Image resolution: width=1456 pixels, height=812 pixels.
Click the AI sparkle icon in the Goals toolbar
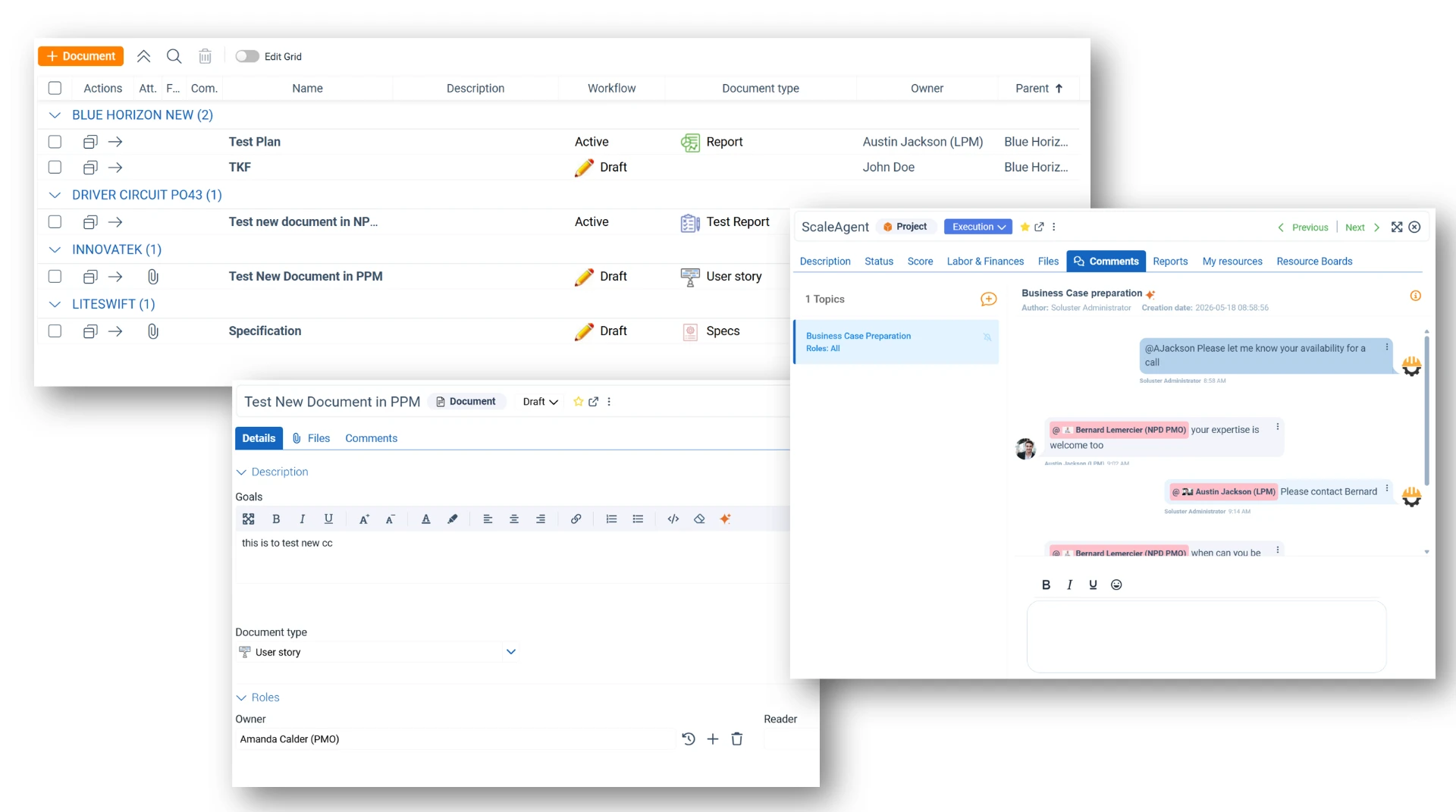click(725, 519)
